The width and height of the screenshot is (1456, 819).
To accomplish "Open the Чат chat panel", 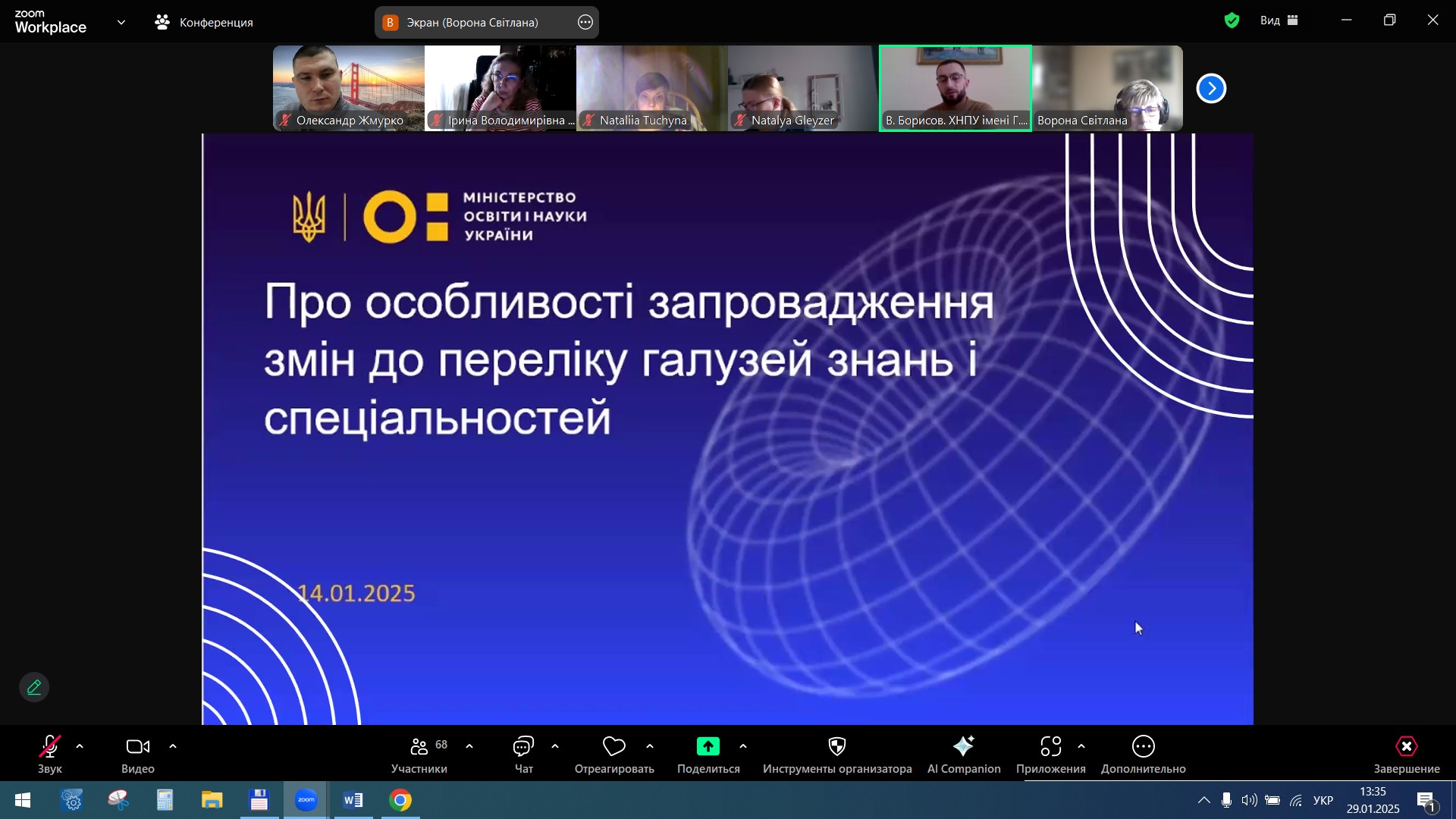I will [524, 754].
